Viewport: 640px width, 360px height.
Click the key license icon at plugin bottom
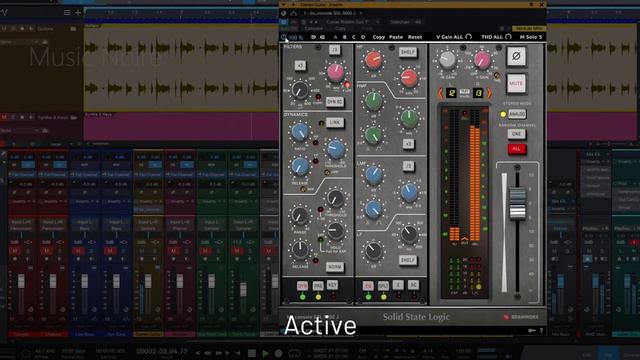pos(531,330)
